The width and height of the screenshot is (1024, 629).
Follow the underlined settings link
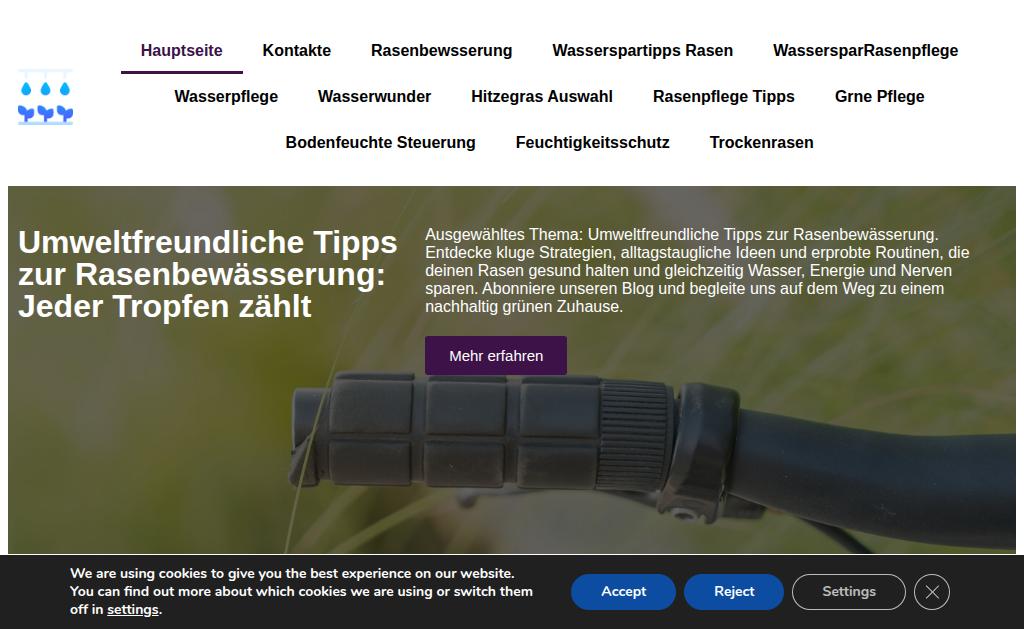click(x=133, y=609)
